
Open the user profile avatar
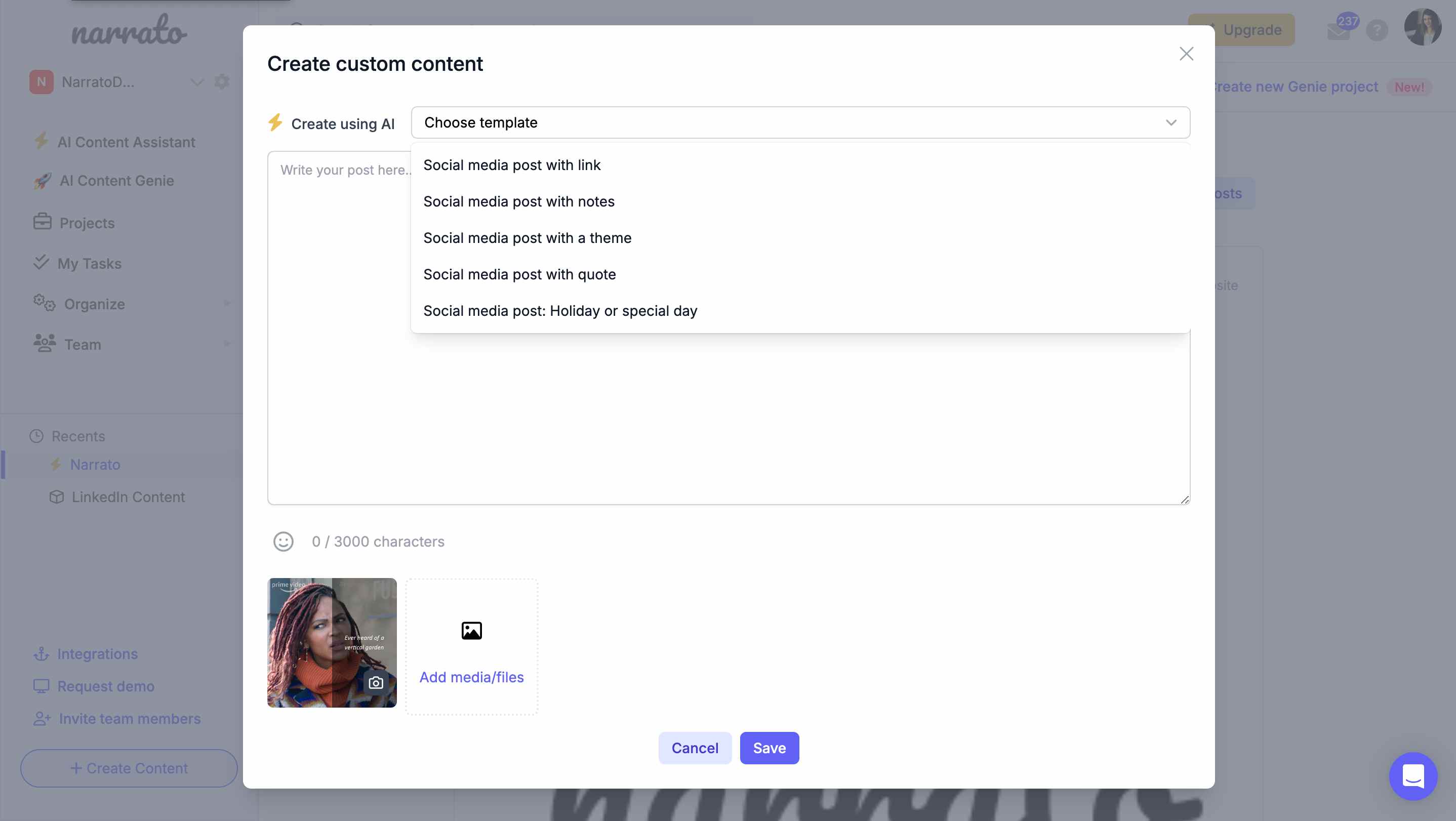pos(1423,26)
